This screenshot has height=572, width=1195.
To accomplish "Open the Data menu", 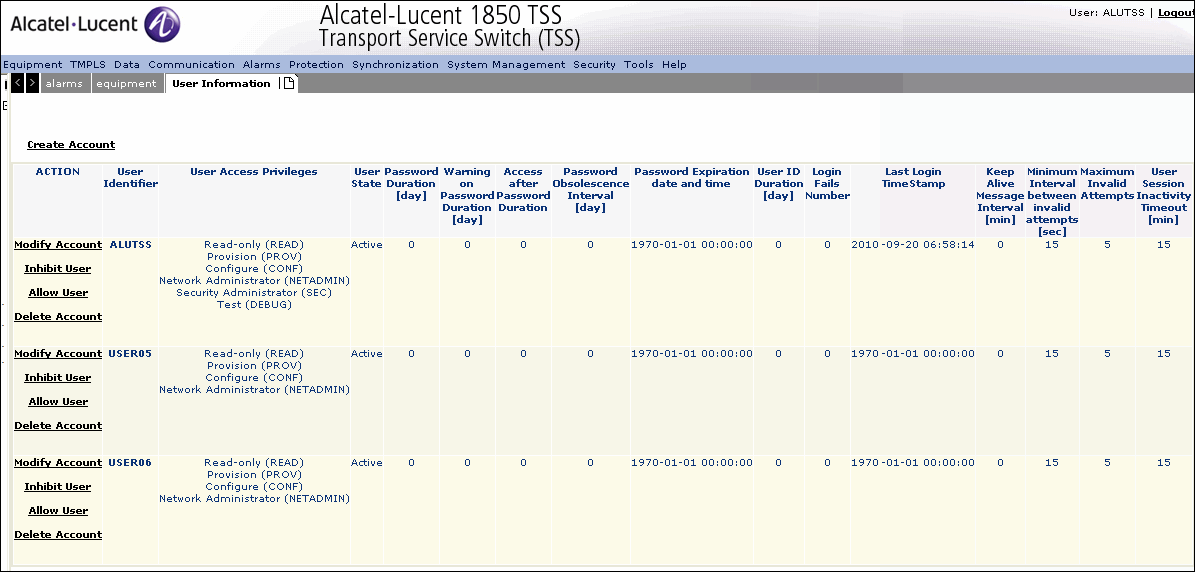I will pyautogui.click(x=127, y=65).
